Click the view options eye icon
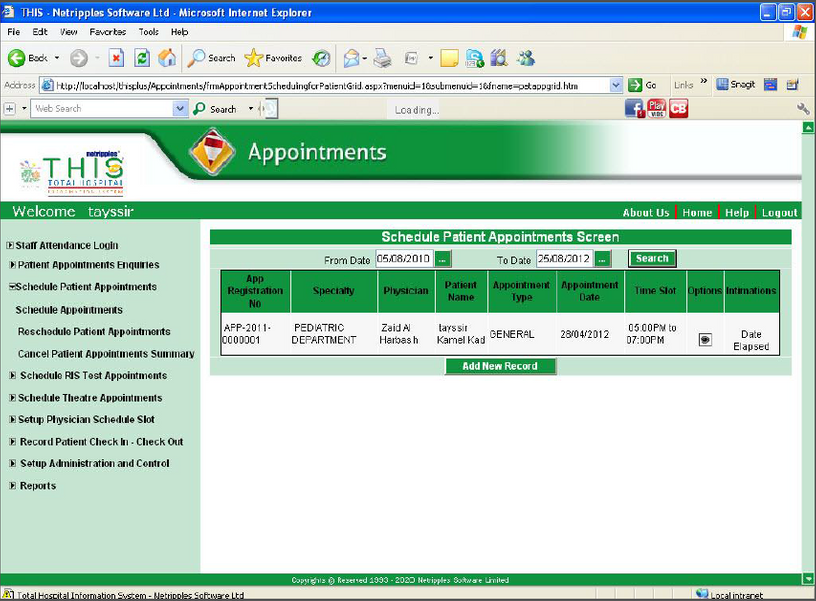 tap(705, 340)
